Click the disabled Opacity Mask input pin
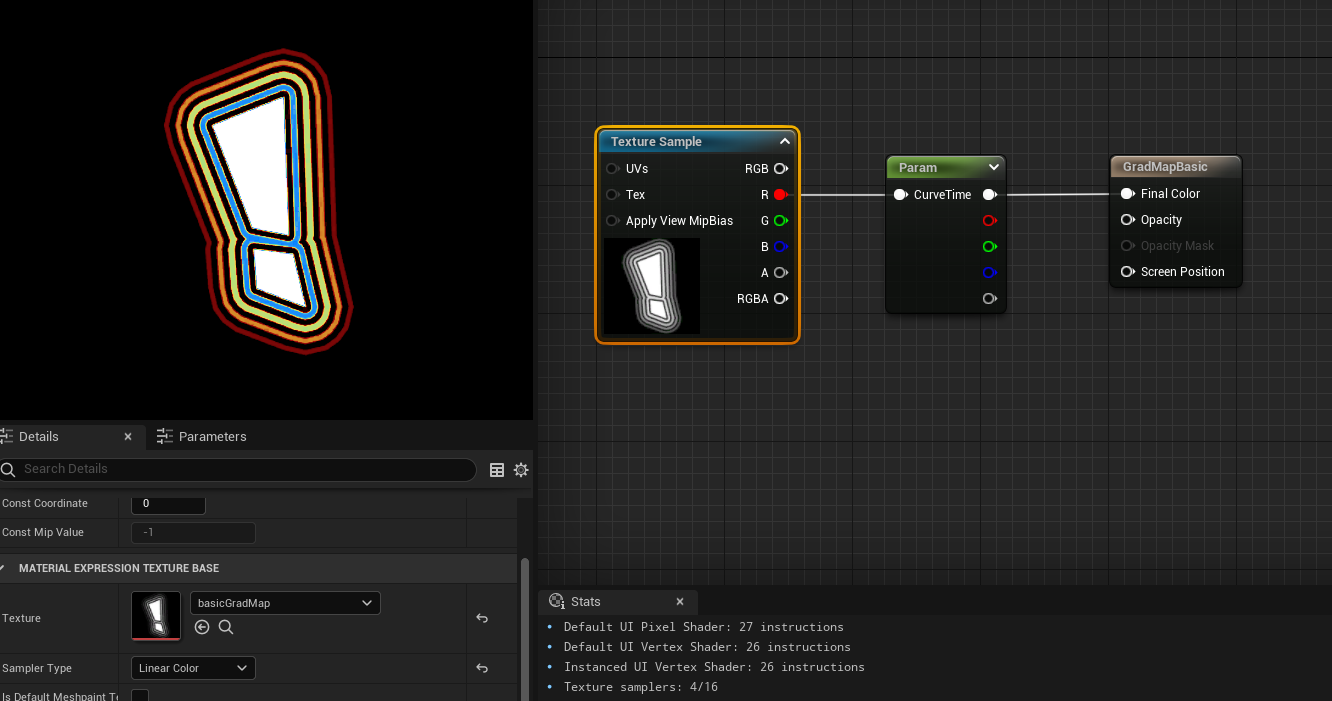1332x701 pixels. pos(1127,246)
